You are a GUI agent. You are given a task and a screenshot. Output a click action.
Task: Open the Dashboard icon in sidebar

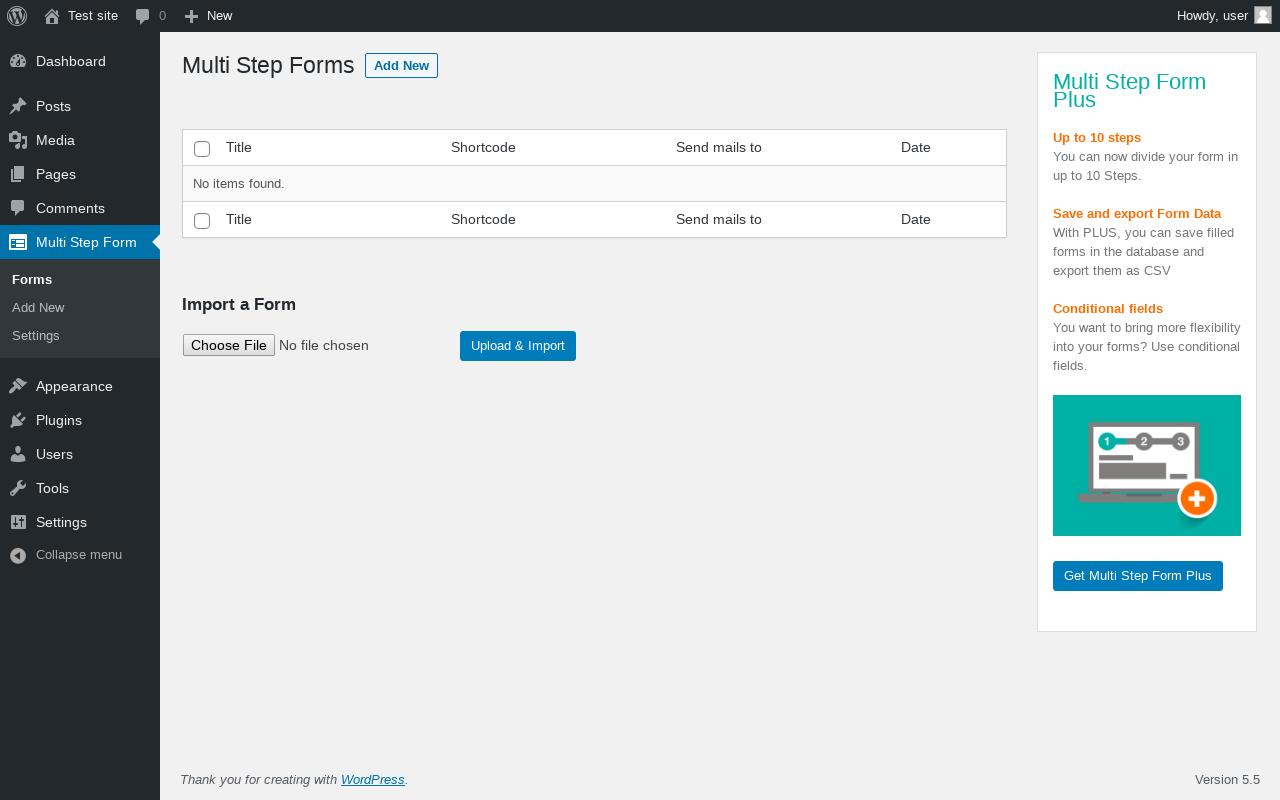18,61
